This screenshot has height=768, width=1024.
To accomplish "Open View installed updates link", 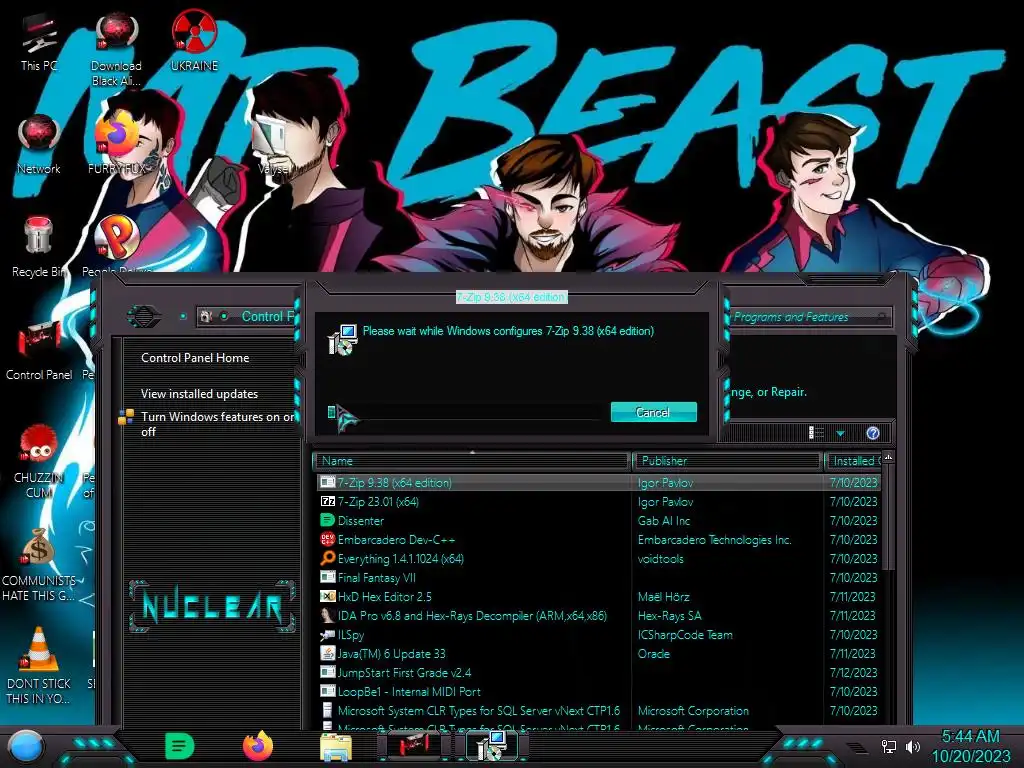I will point(199,394).
